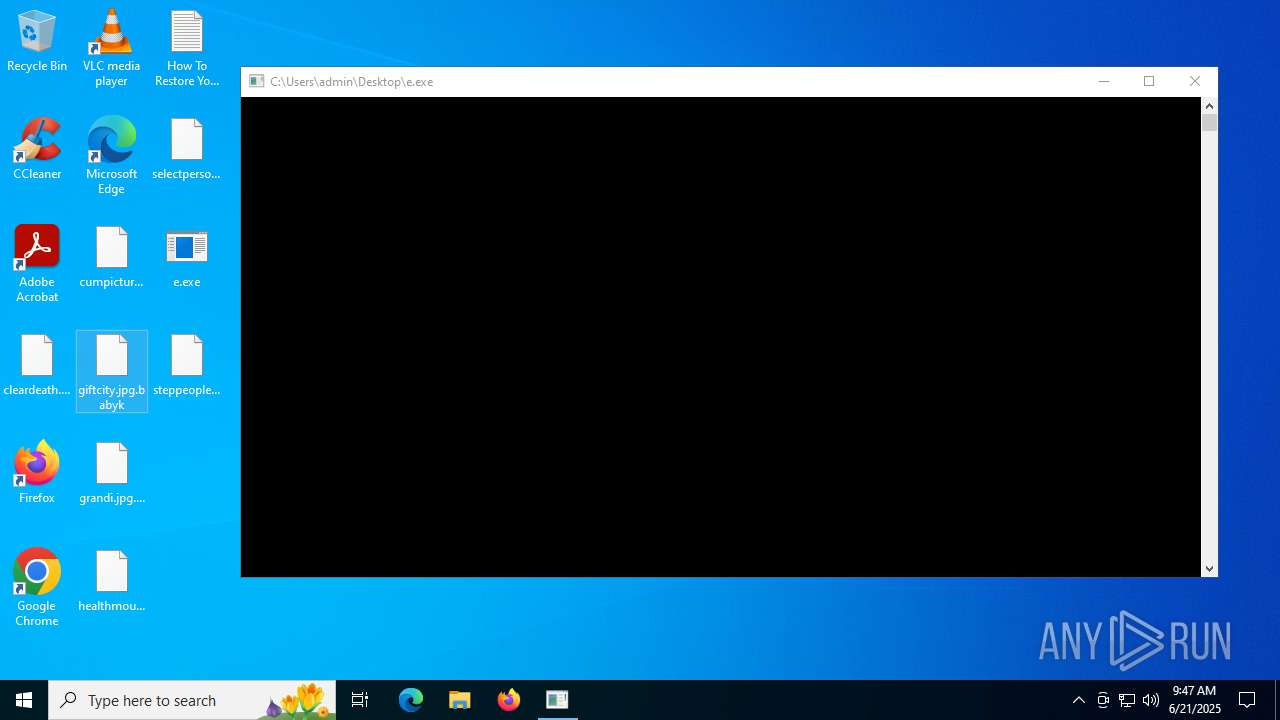The image size is (1280, 720).
Task: Select the healthmou... file on desktop
Action: (111, 582)
